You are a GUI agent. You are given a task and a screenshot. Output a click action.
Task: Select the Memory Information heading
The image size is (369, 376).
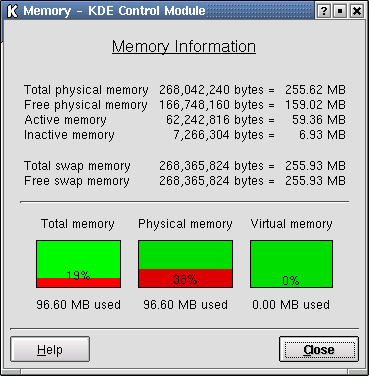tap(184, 47)
